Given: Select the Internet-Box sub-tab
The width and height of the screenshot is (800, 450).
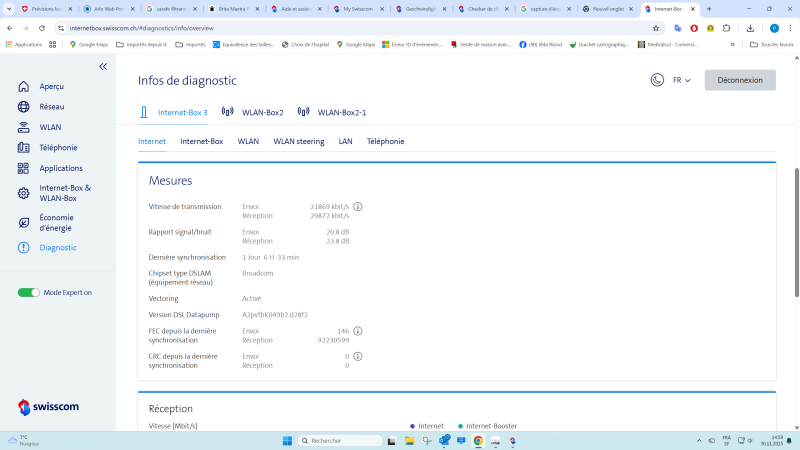Looking at the screenshot, I should coord(201,141).
